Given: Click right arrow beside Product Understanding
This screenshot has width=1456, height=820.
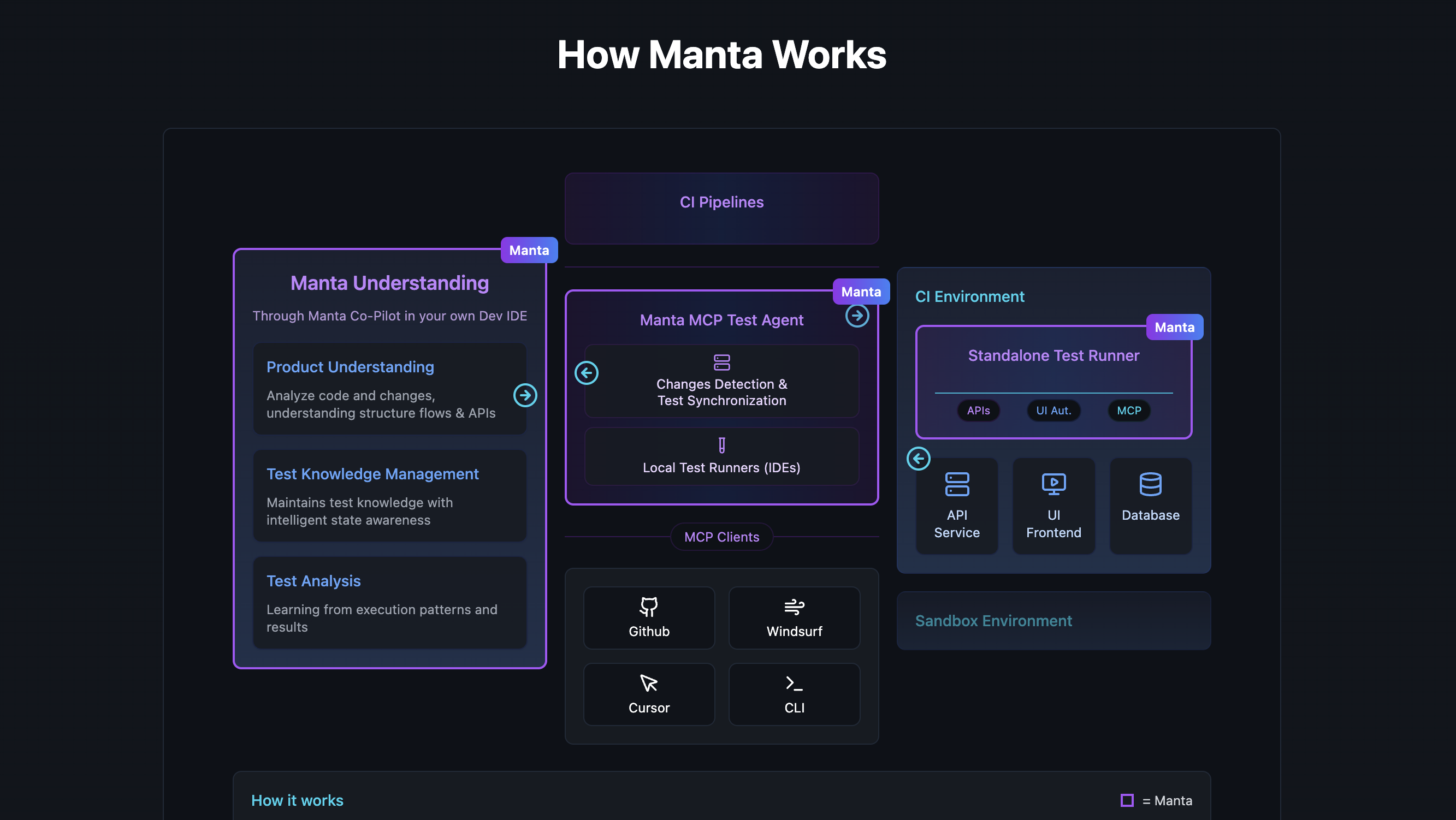Looking at the screenshot, I should [525, 395].
